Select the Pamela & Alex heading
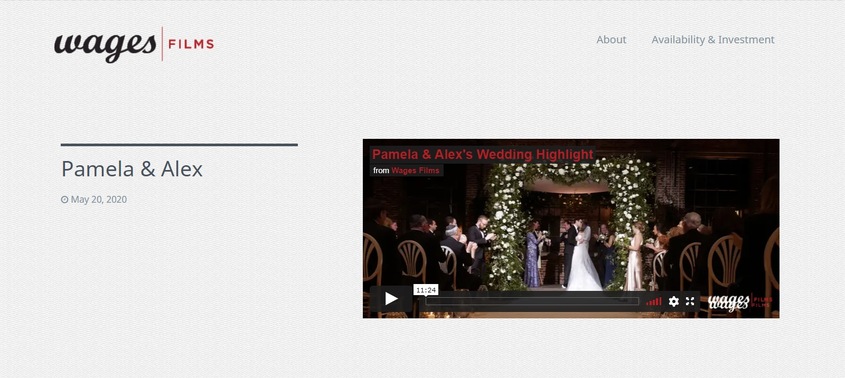 pyautogui.click(x=132, y=169)
